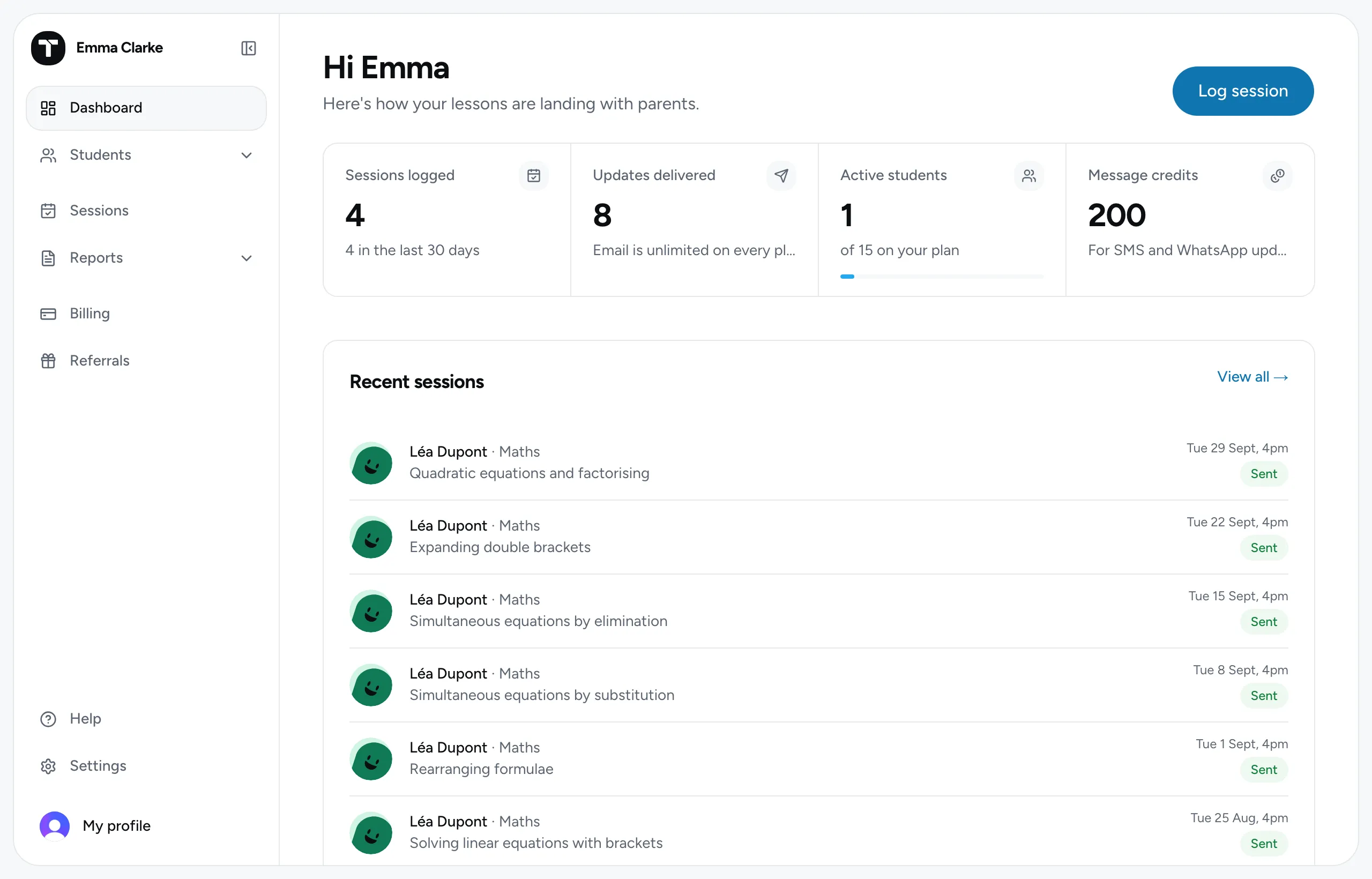
Task: Click the My profile avatar image
Action: (55, 826)
